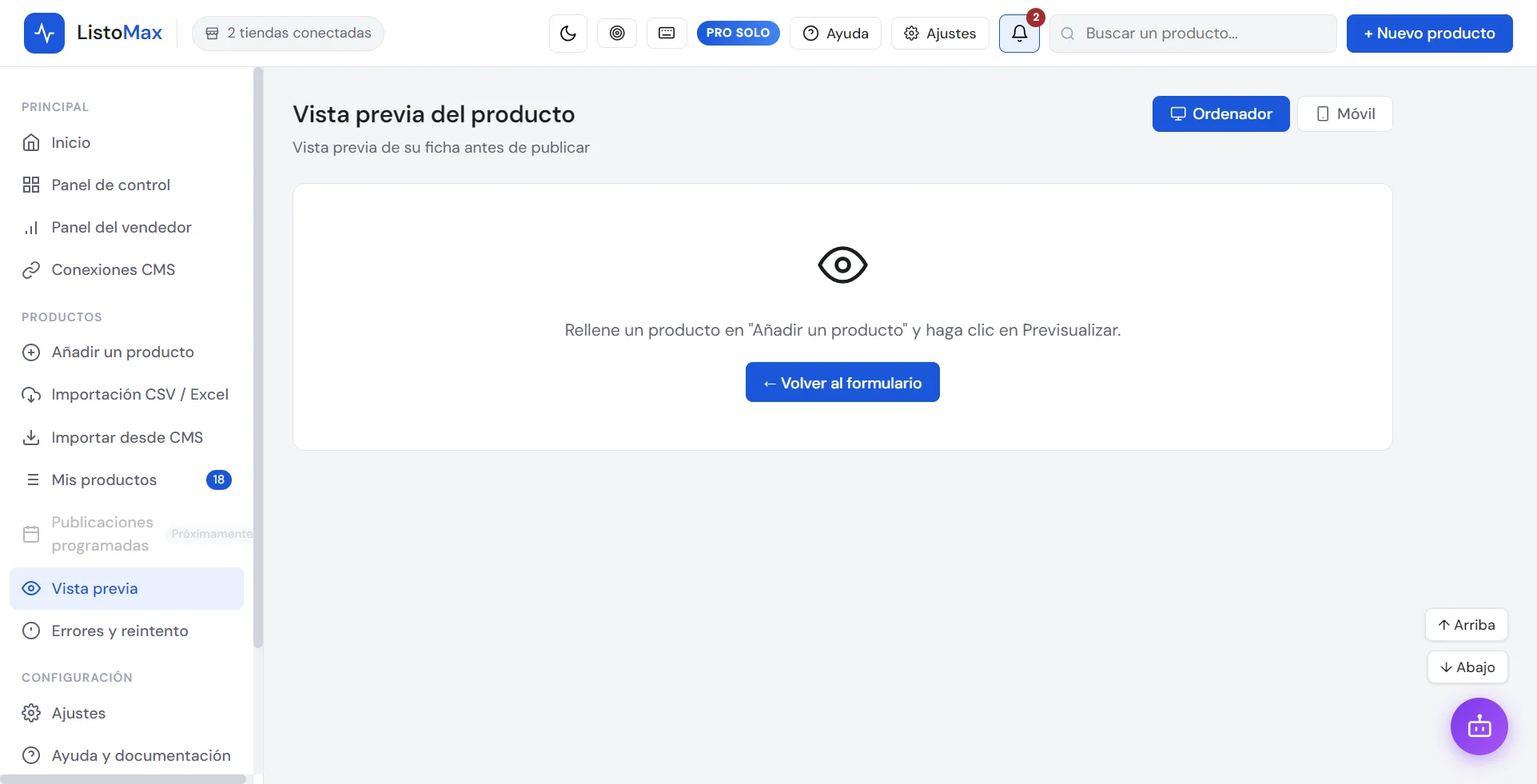Open Panel de control in sidebar
This screenshot has height=784, width=1537.
tap(126, 185)
